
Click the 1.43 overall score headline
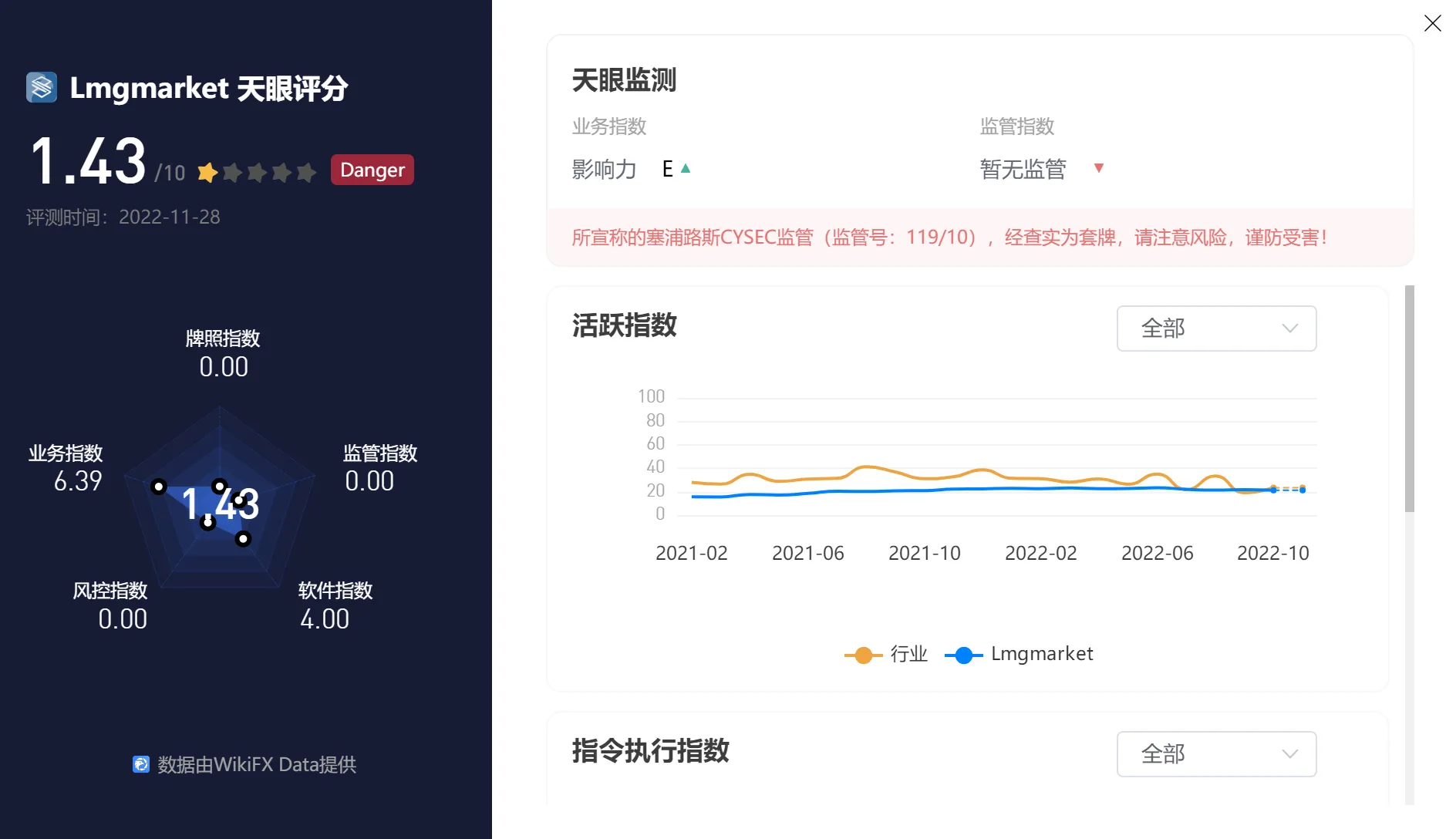[x=88, y=161]
